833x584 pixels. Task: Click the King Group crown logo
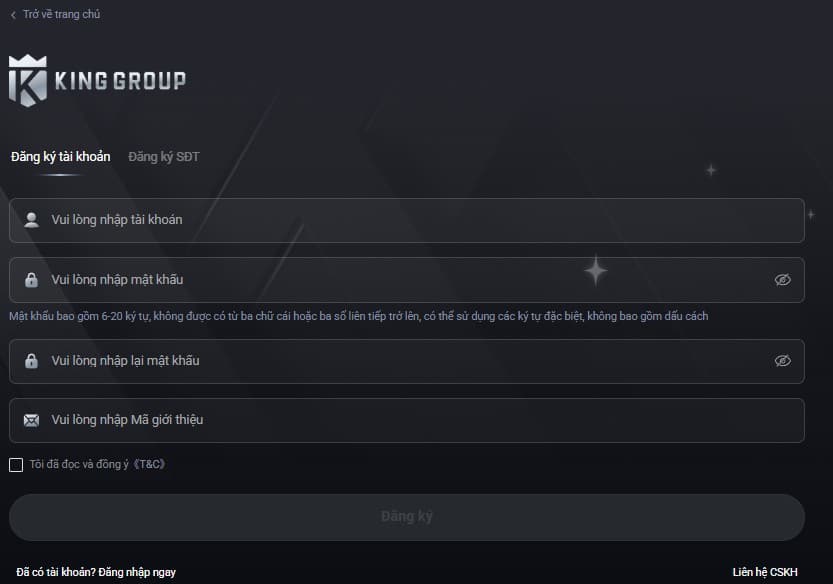click(28, 81)
